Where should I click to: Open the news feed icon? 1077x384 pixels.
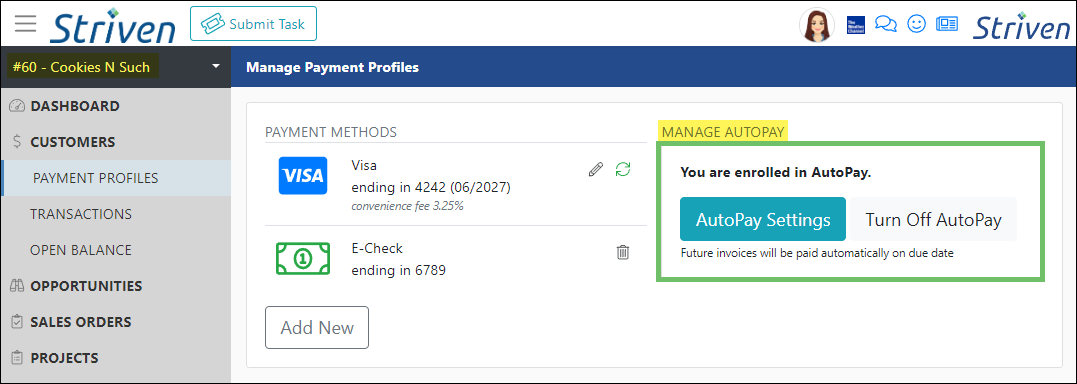tap(948, 25)
